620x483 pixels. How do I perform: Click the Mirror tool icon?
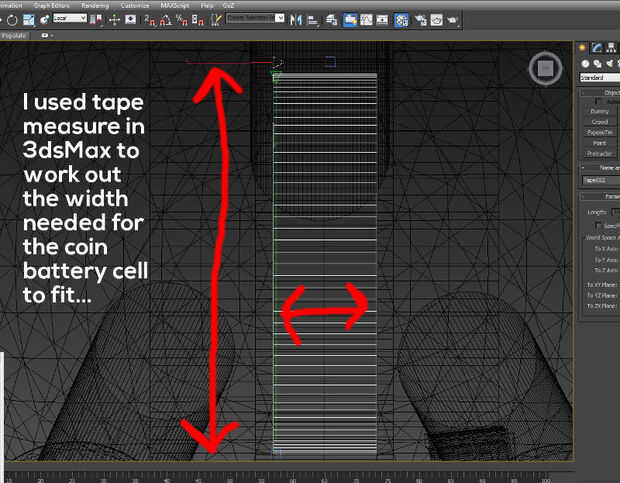tap(296, 20)
